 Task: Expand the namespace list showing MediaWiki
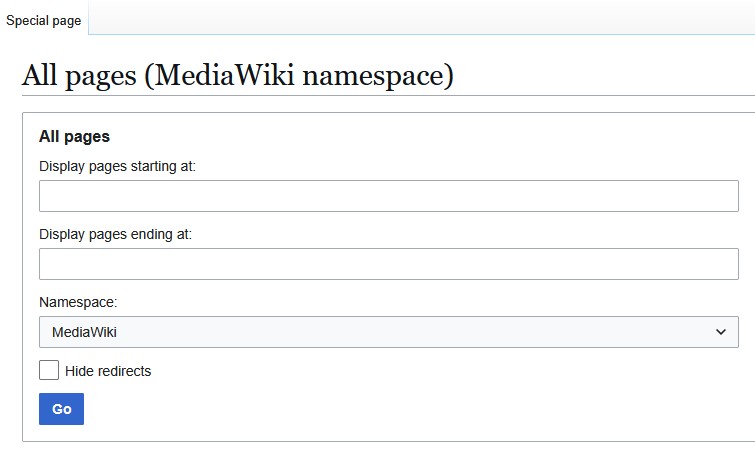click(x=388, y=332)
